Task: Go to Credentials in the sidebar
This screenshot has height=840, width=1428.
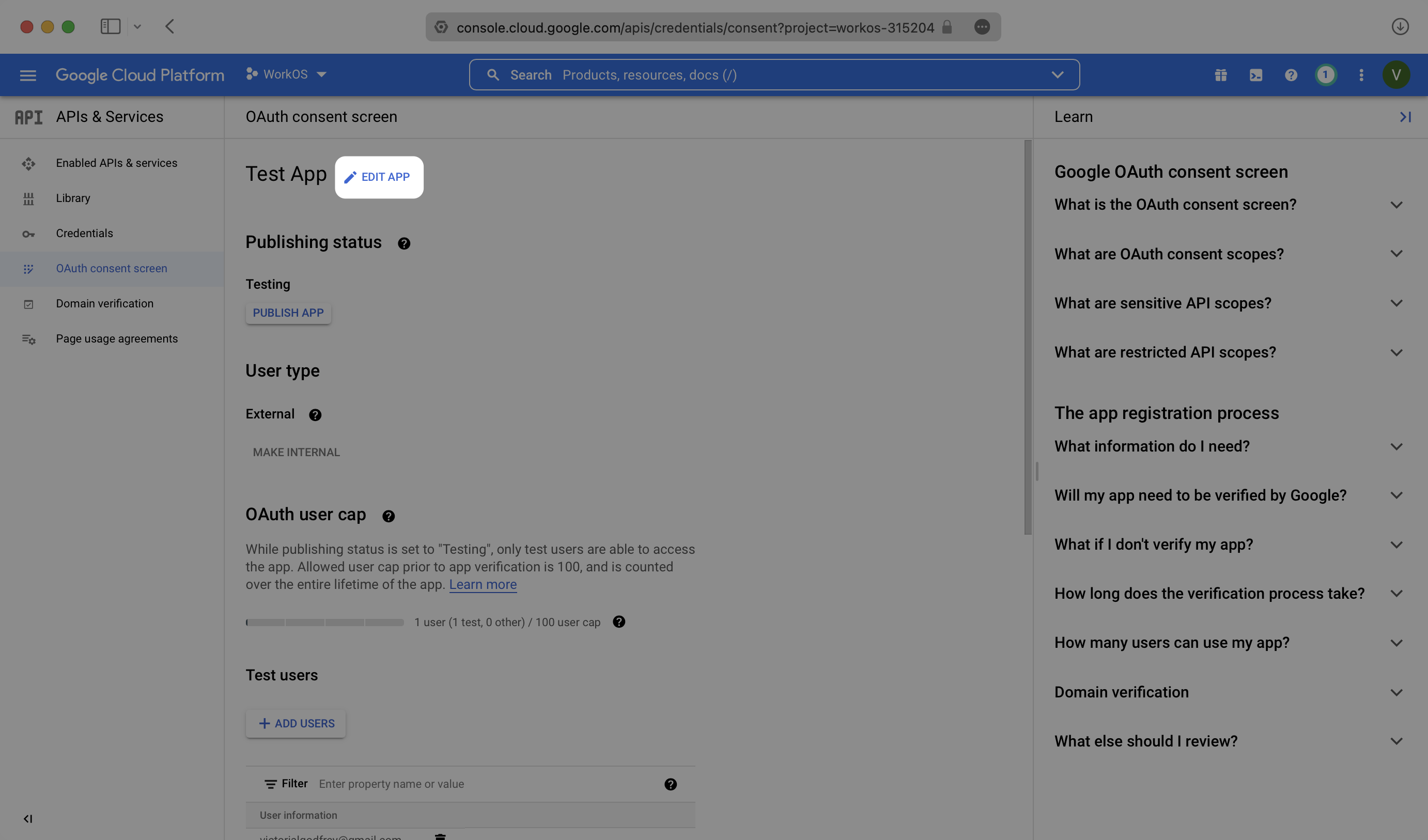Action: click(x=84, y=234)
